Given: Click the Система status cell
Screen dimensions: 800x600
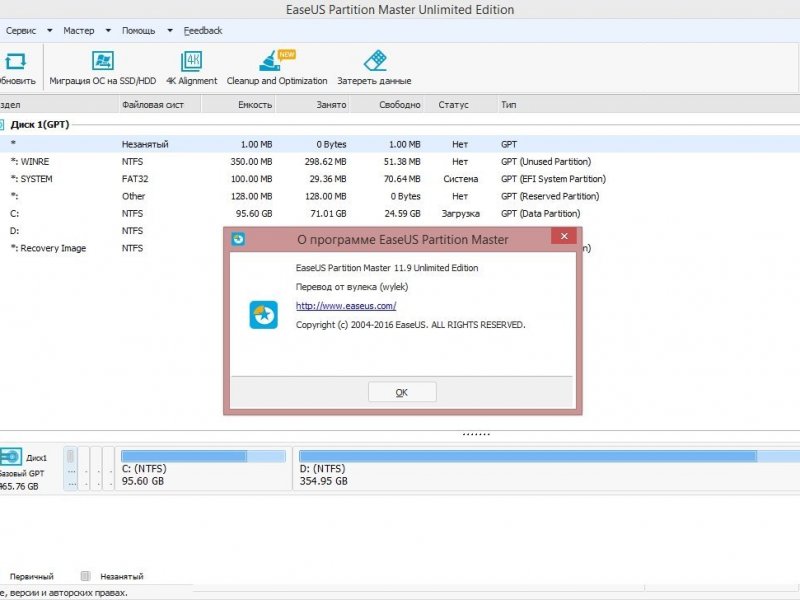Looking at the screenshot, I should point(461,179).
